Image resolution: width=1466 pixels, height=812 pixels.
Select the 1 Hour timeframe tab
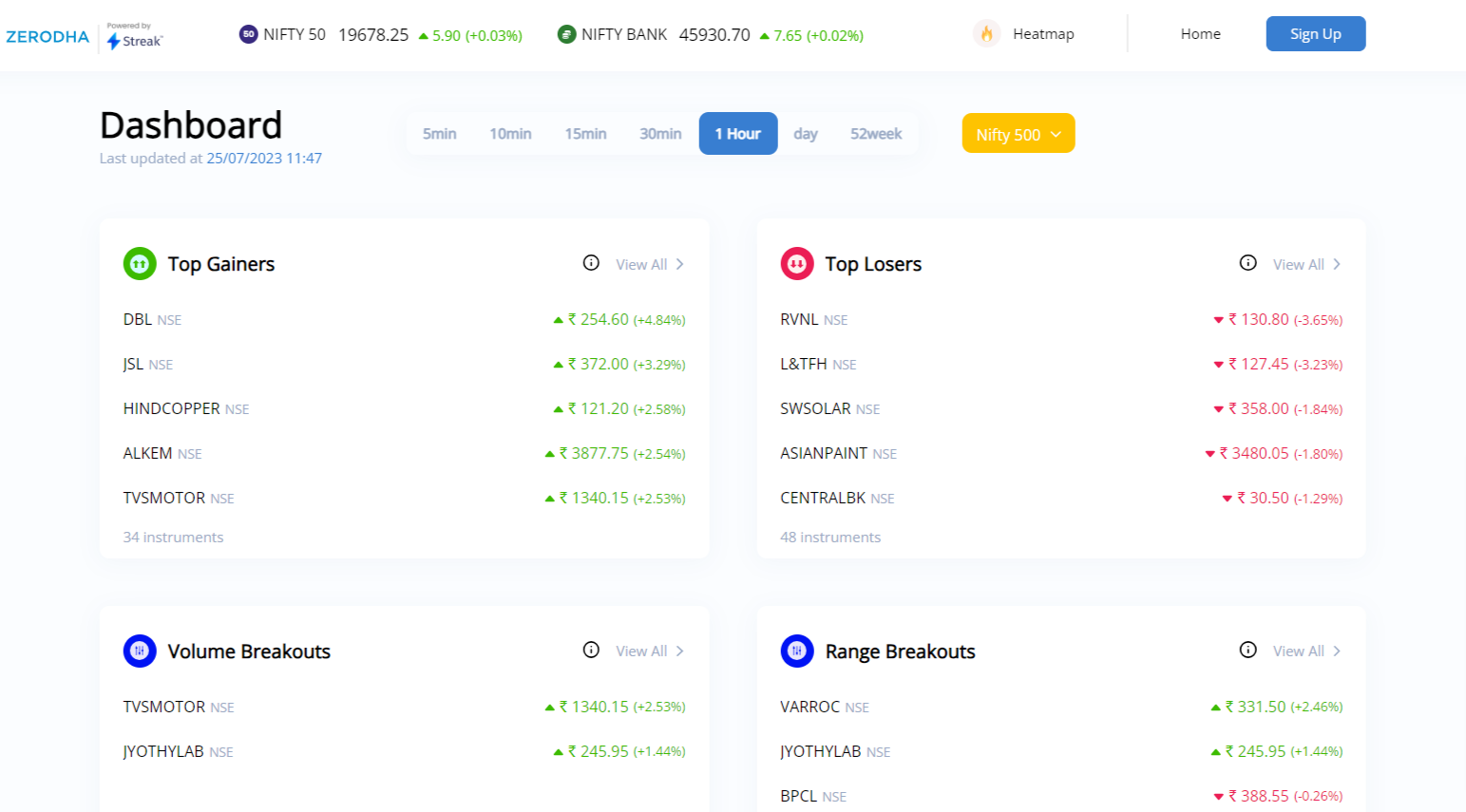point(738,134)
